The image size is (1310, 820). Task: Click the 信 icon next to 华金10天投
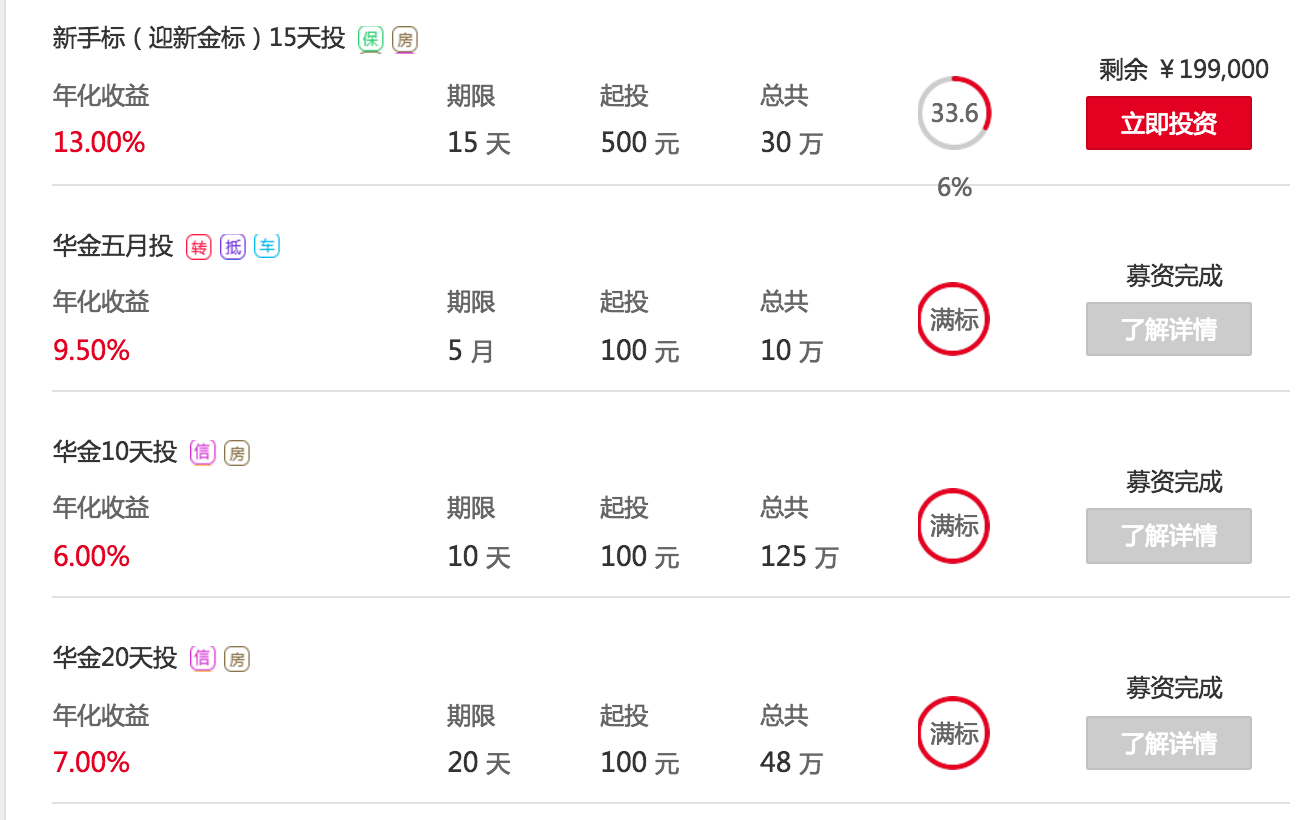point(203,453)
